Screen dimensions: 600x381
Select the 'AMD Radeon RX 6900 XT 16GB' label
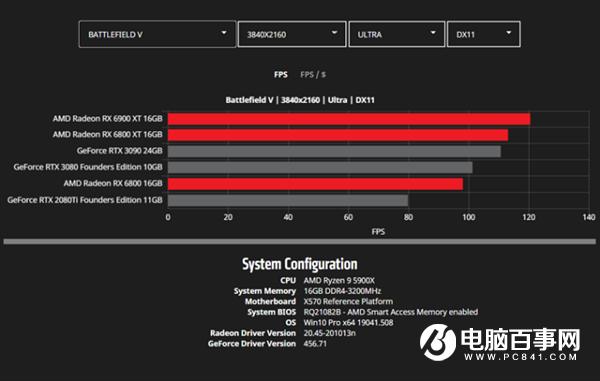point(108,119)
